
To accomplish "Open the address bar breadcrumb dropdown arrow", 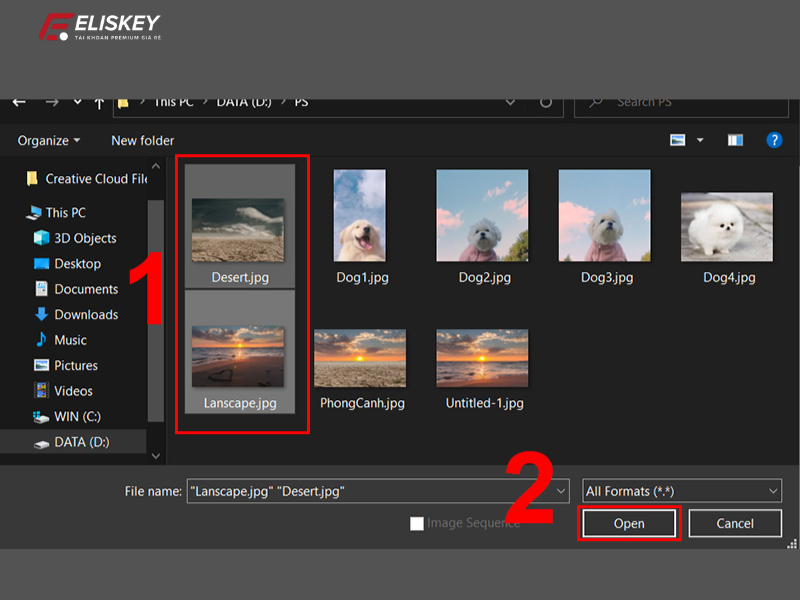I will pyautogui.click(x=511, y=101).
